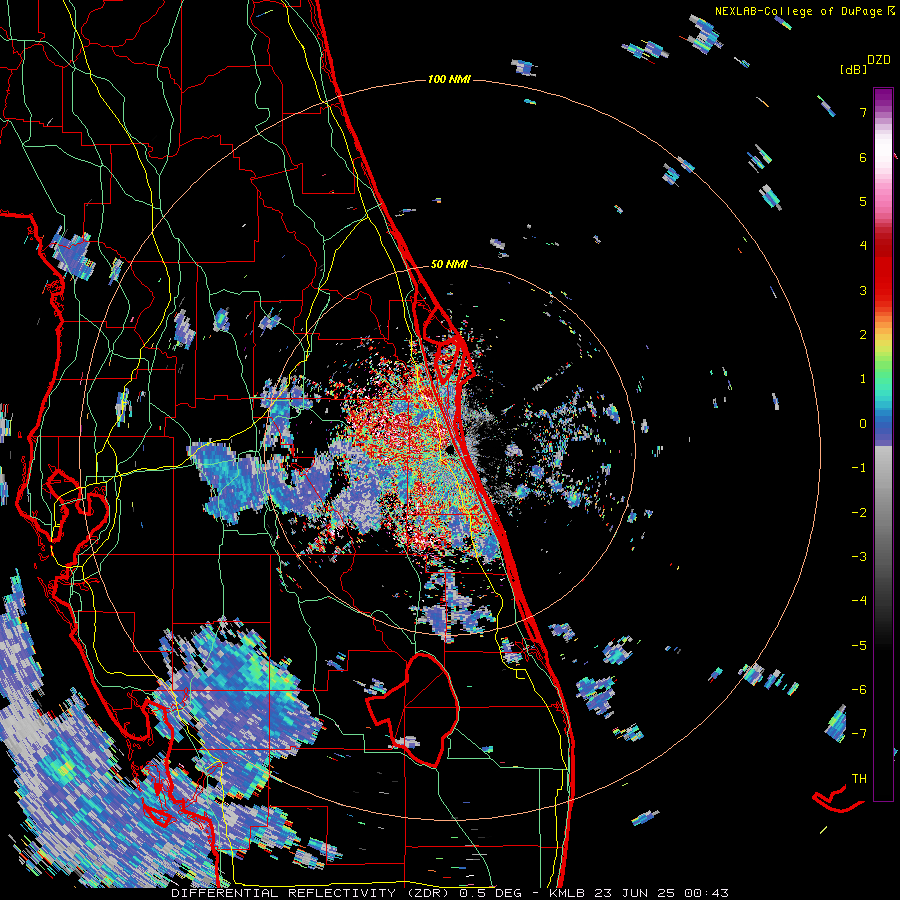Click the 100 NMI range ring label
This screenshot has width=900, height=900.
pyautogui.click(x=449, y=79)
